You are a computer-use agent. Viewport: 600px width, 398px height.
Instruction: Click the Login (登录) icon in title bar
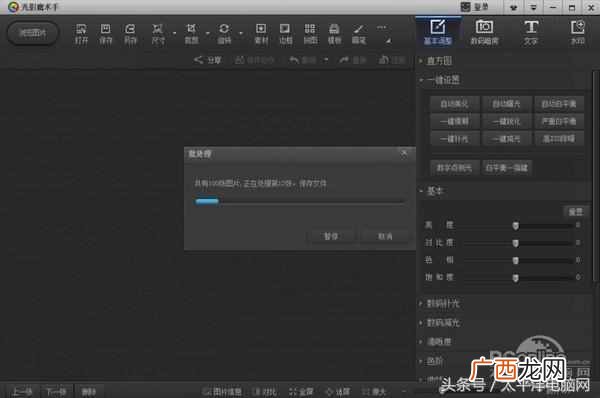465,7
